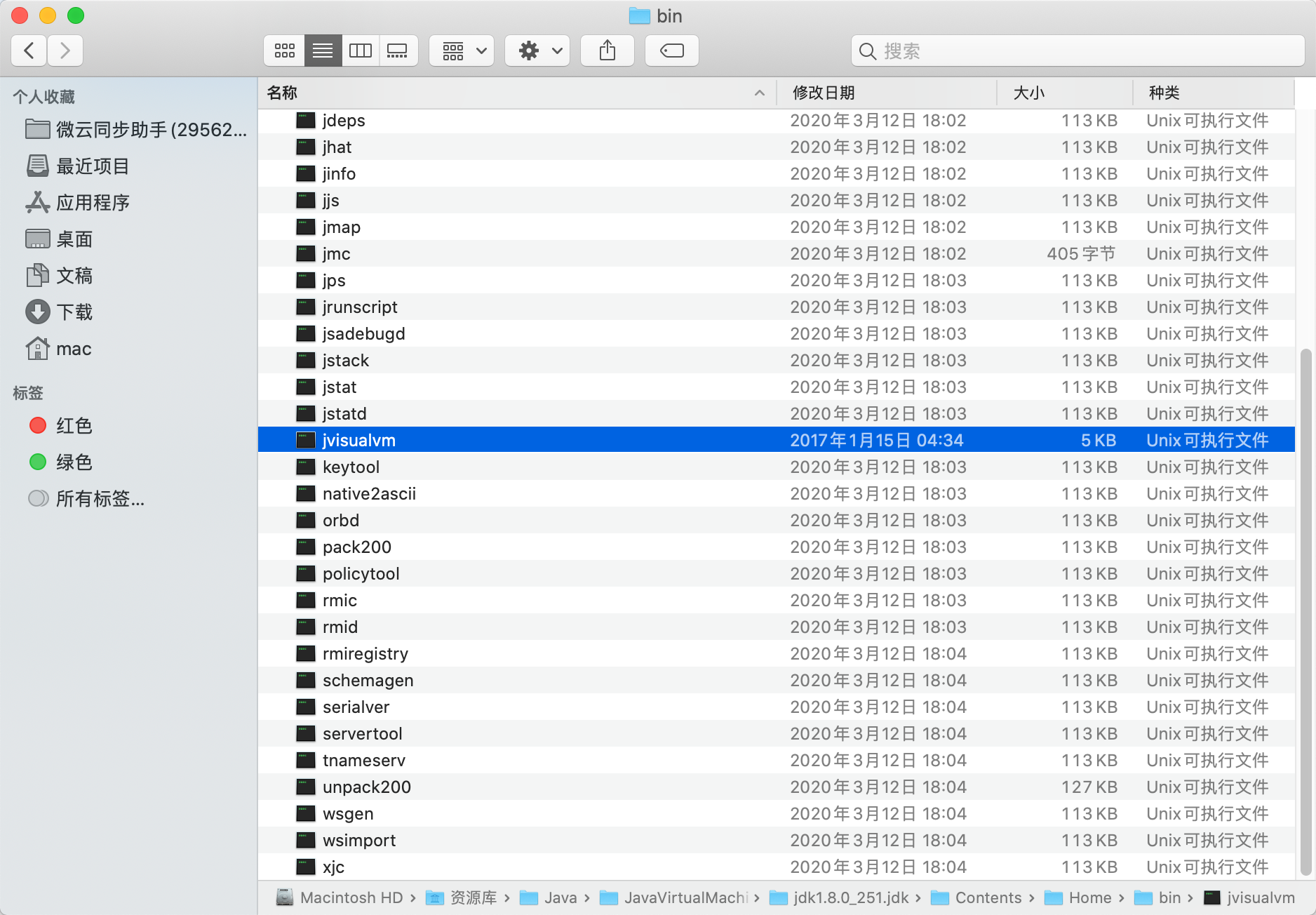
Task: Open mac home folder in sidebar
Action: point(59,349)
